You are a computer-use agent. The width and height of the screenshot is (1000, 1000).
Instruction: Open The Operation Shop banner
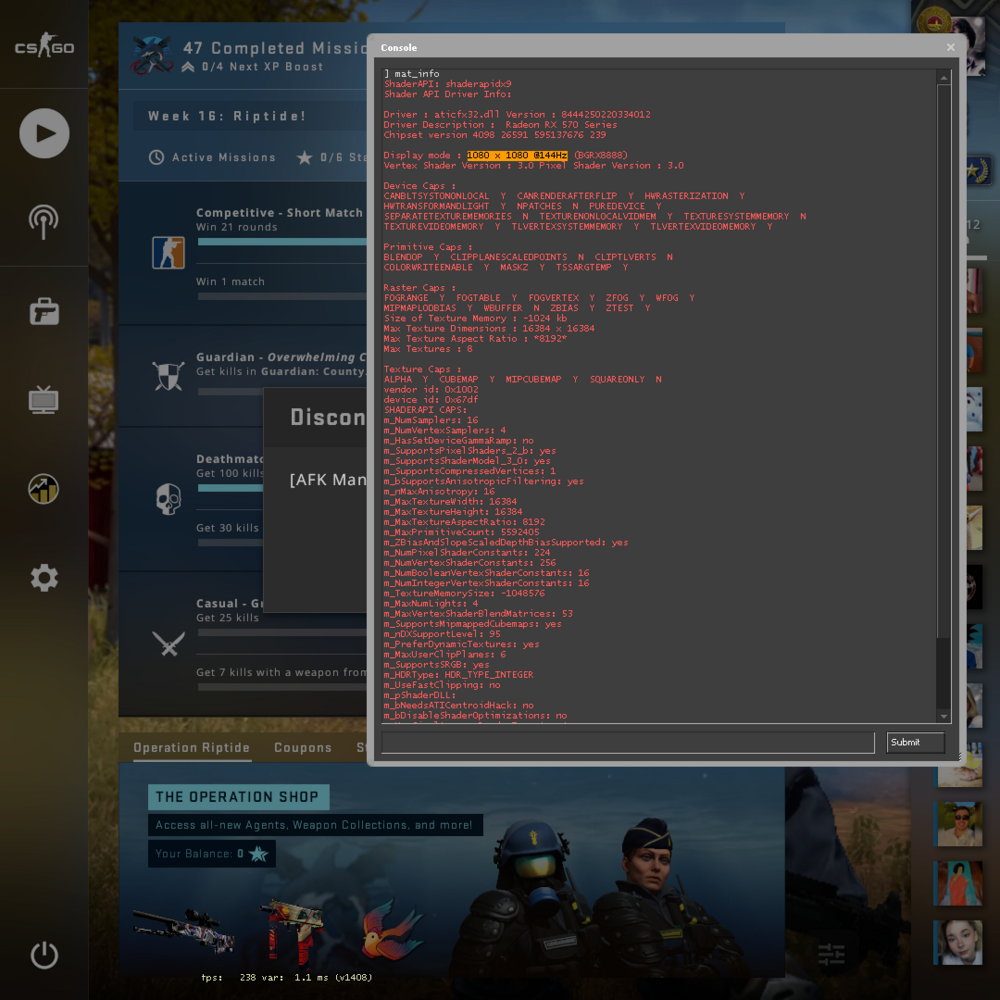click(x=238, y=797)
